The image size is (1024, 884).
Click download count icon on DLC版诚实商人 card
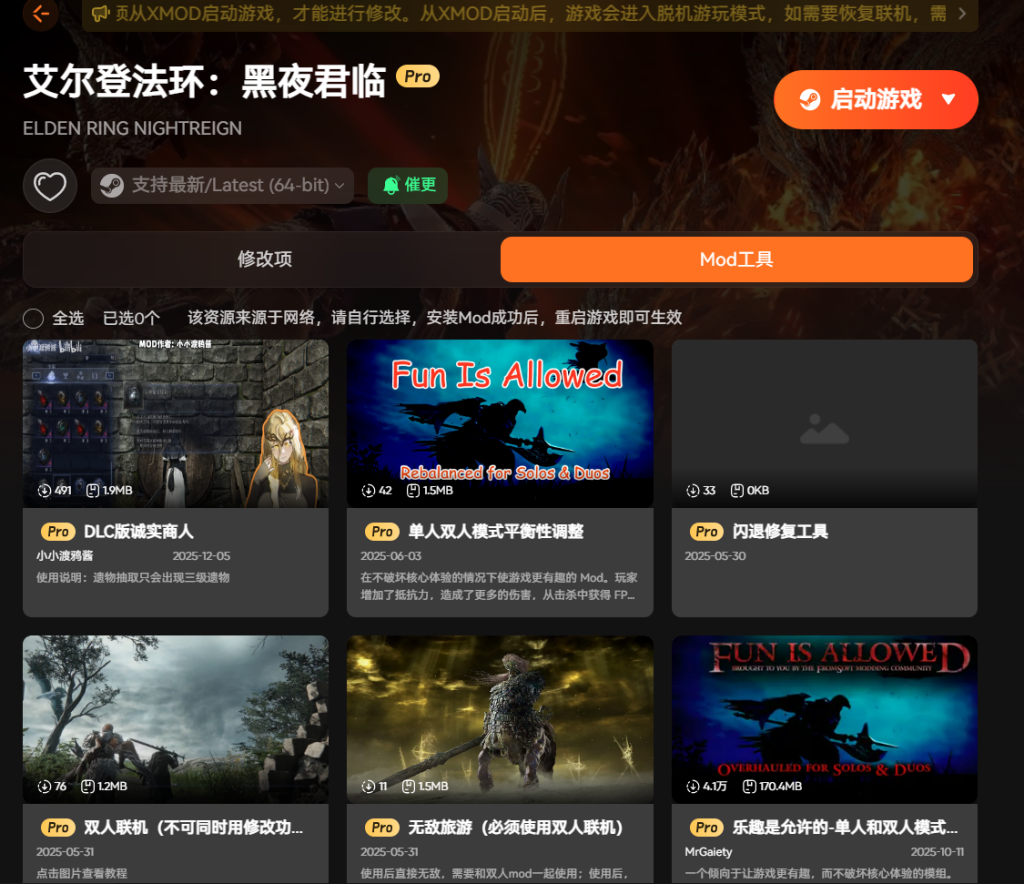coord(44,491)
